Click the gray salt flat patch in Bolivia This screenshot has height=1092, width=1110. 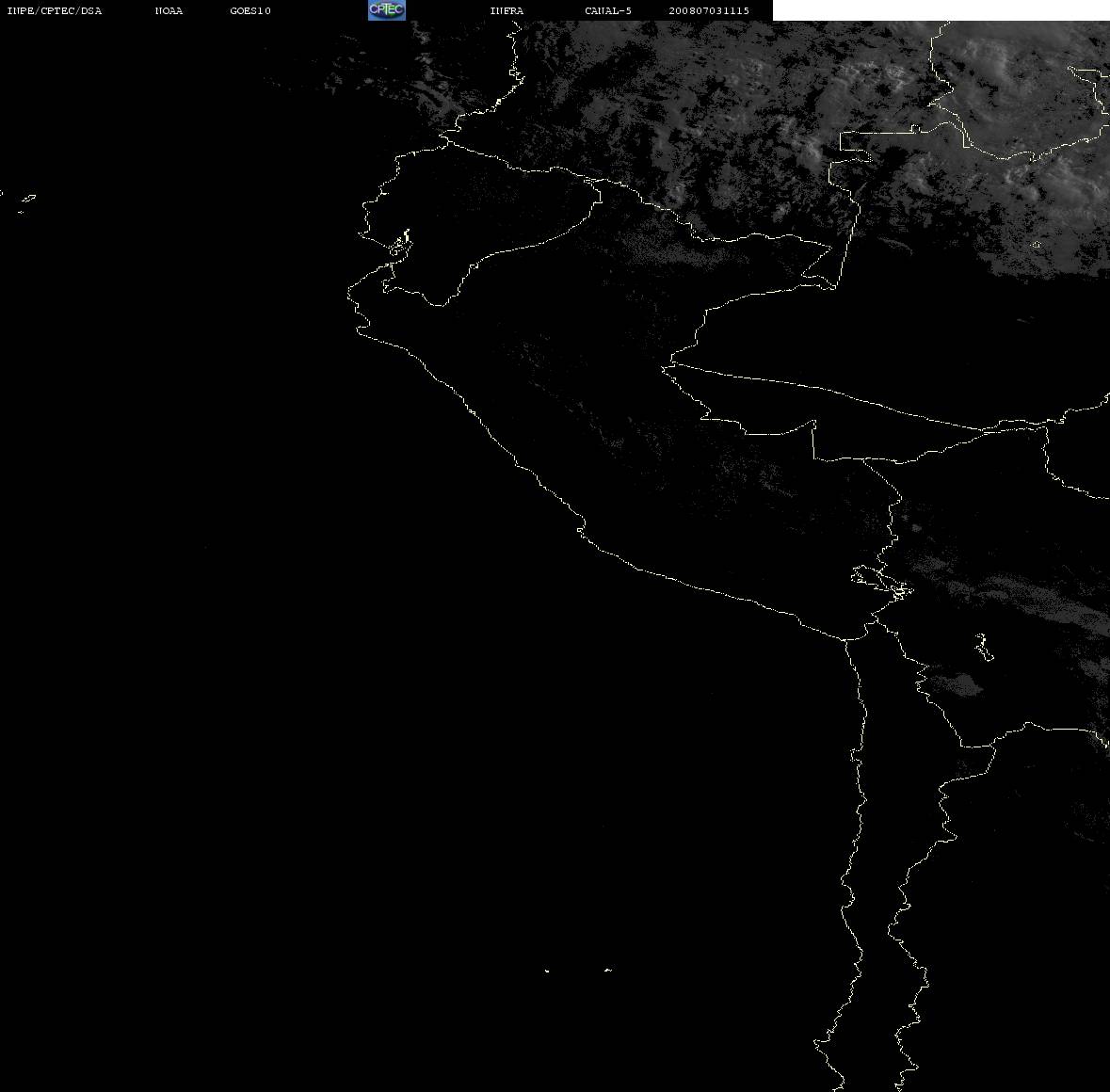pos(957,684)
